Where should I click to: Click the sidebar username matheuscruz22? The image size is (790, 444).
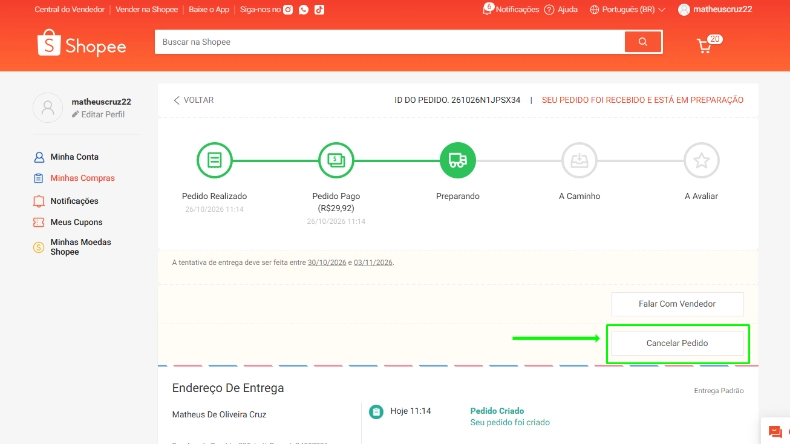pos(101,102)
